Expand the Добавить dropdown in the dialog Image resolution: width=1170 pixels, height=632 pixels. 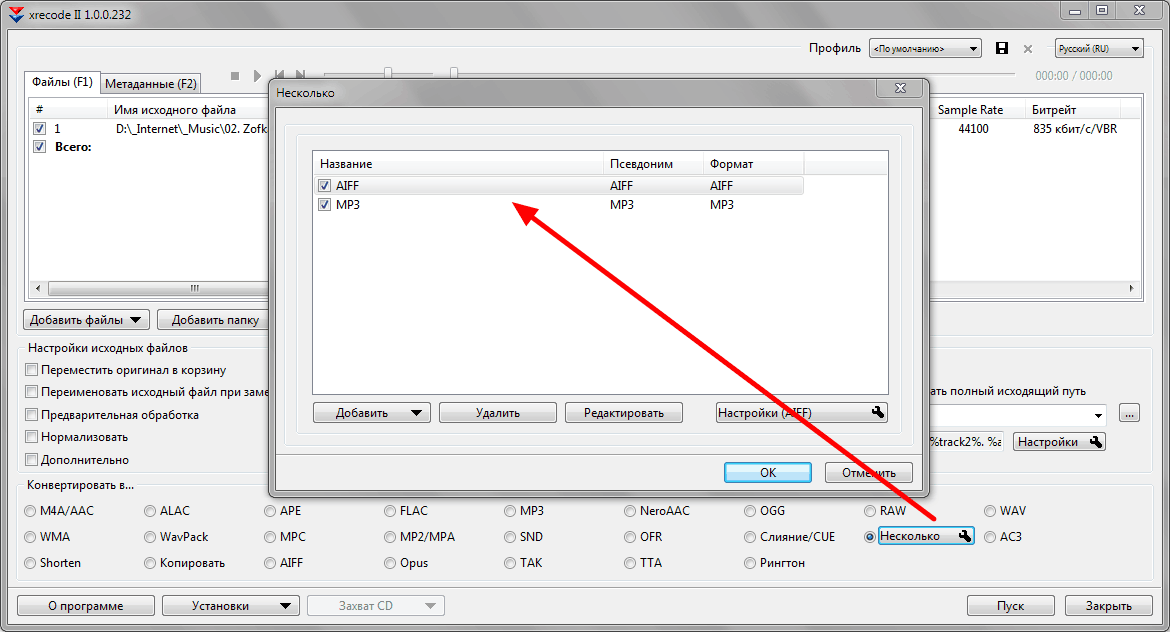coord(371,412)
